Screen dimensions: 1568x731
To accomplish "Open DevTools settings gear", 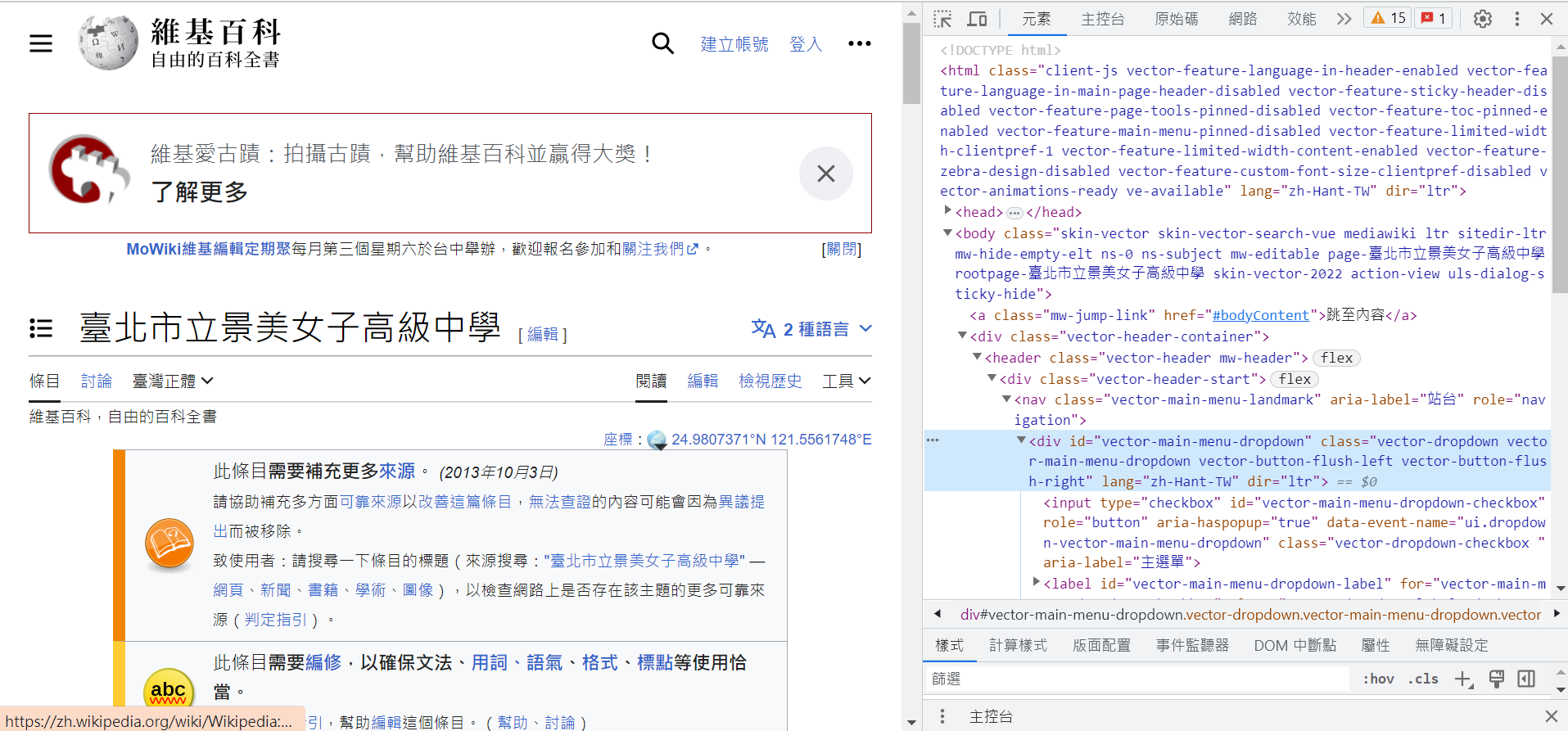I will [1483, 19].
